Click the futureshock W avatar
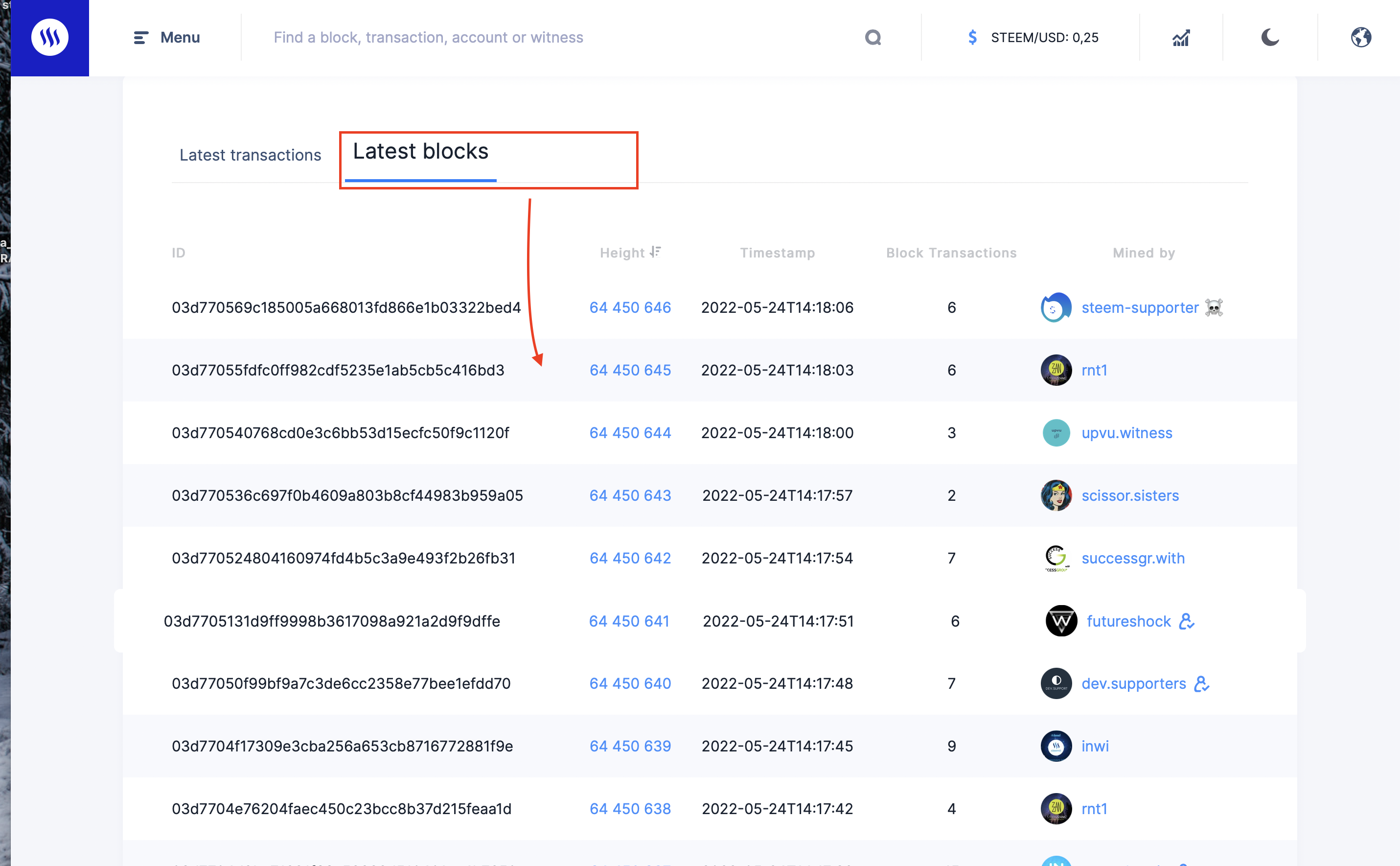 [x=1061, y=621]
